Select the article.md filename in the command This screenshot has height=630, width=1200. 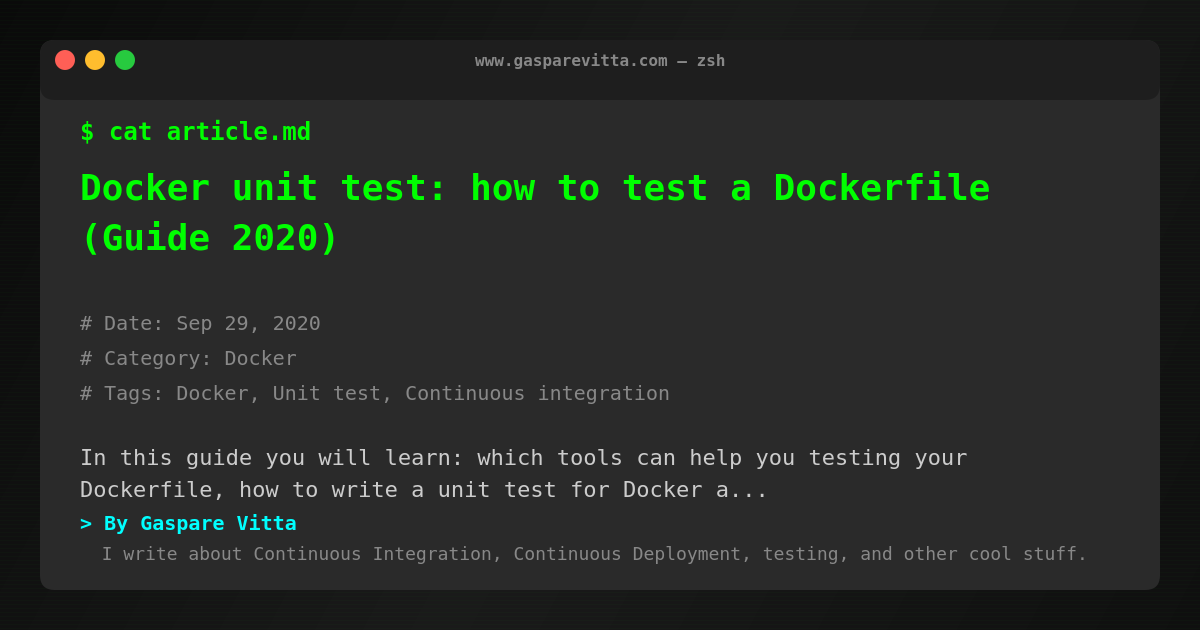(238, 132)
